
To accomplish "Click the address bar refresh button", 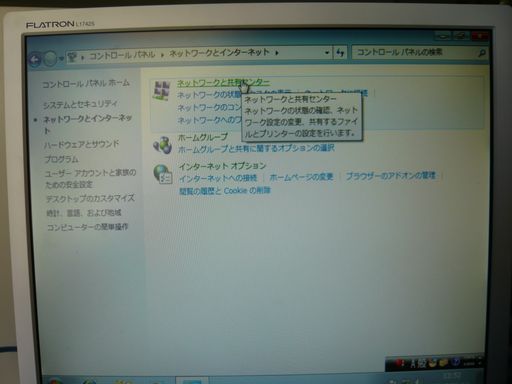I will pyautogui.click(x=340, y=53).
